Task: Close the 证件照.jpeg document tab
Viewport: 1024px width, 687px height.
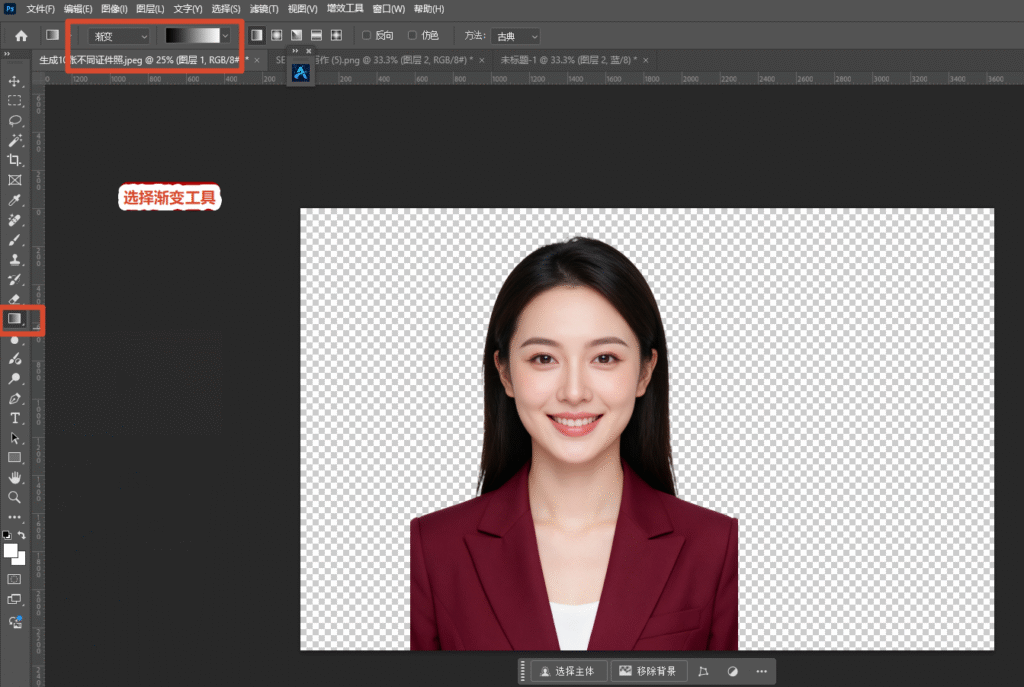Action: tap(257, 60)
